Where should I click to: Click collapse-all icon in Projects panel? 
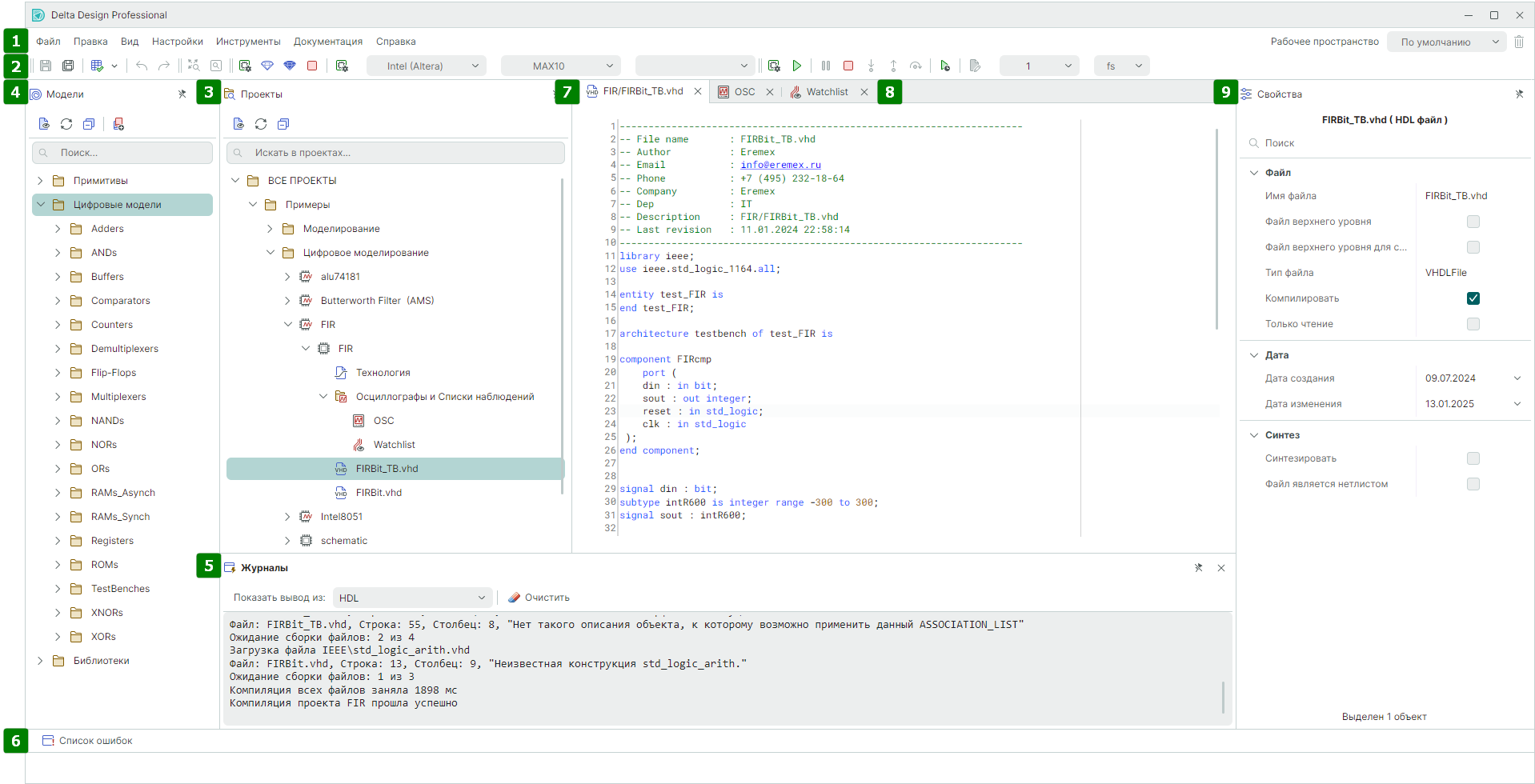[x=283, y=124]
